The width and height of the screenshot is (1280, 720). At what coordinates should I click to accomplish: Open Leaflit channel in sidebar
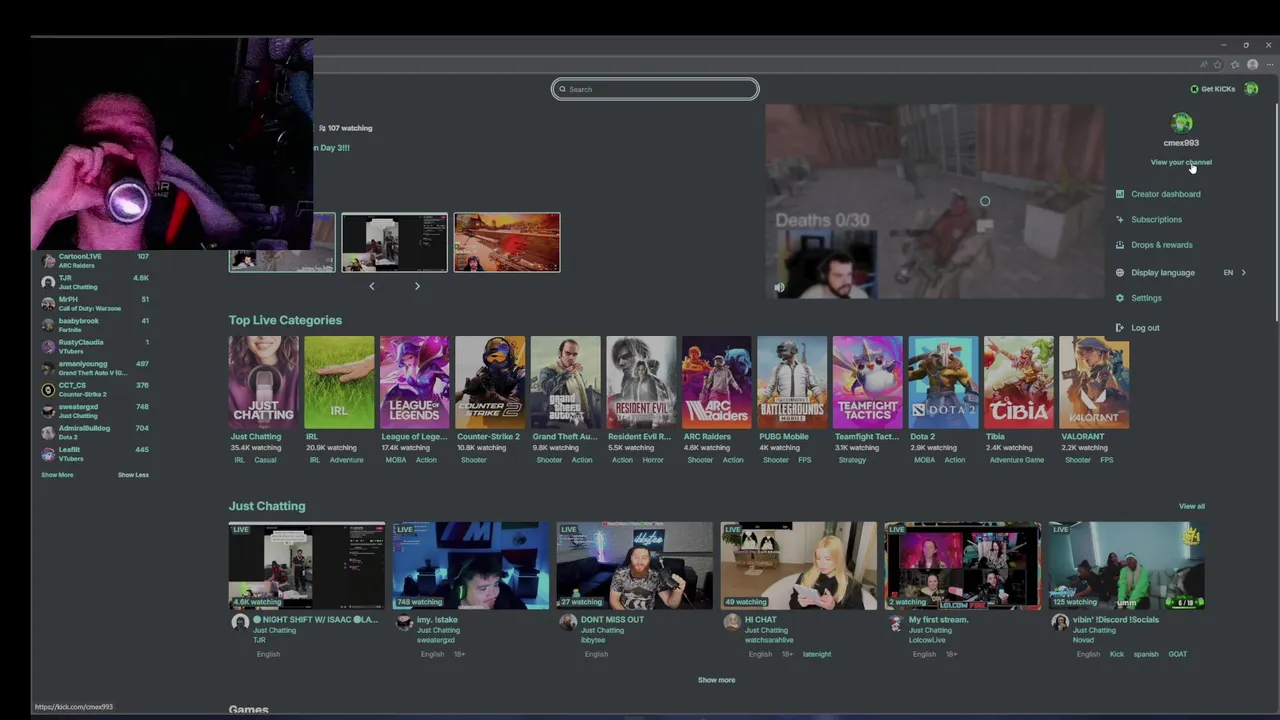[x=95, y=454]
